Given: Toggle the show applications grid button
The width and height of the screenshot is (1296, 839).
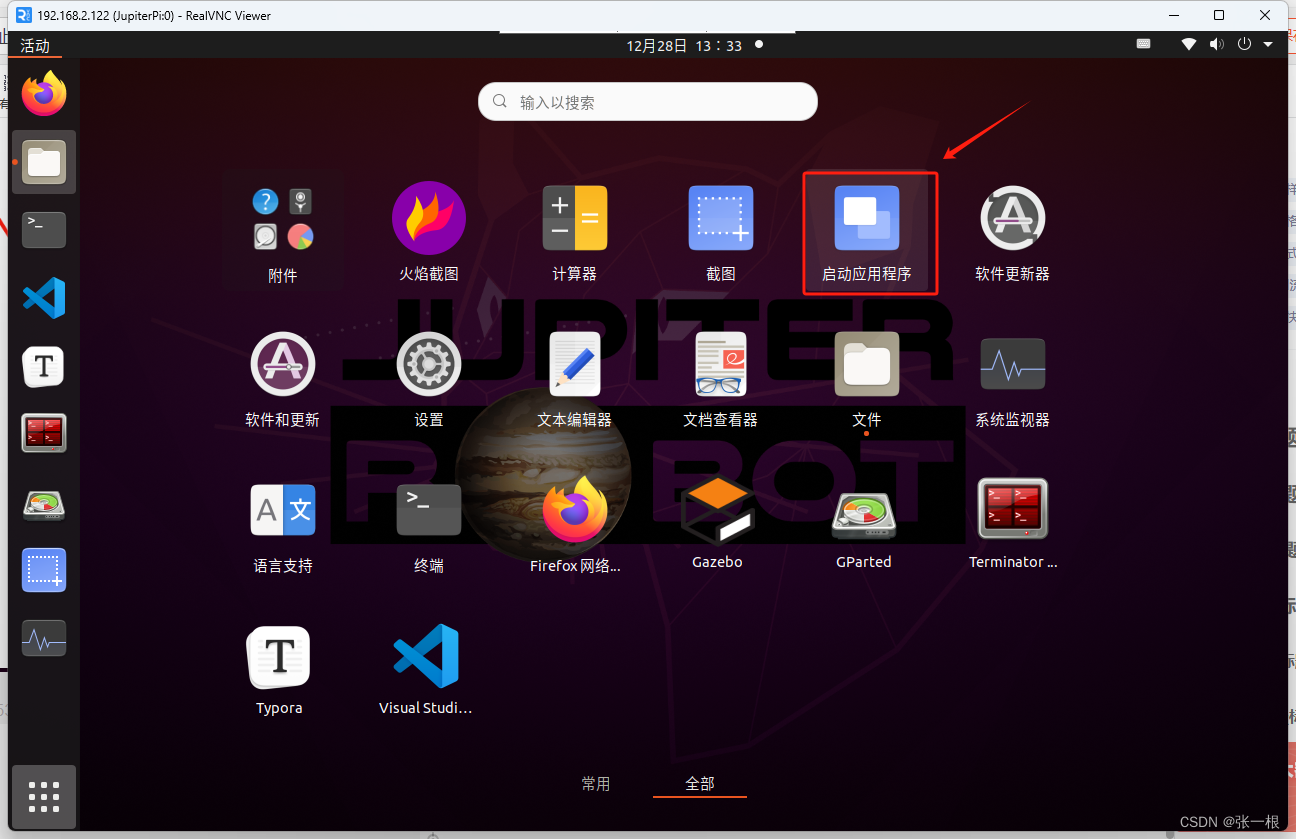Looking at the screenshot, I should [x=44, y=797].
